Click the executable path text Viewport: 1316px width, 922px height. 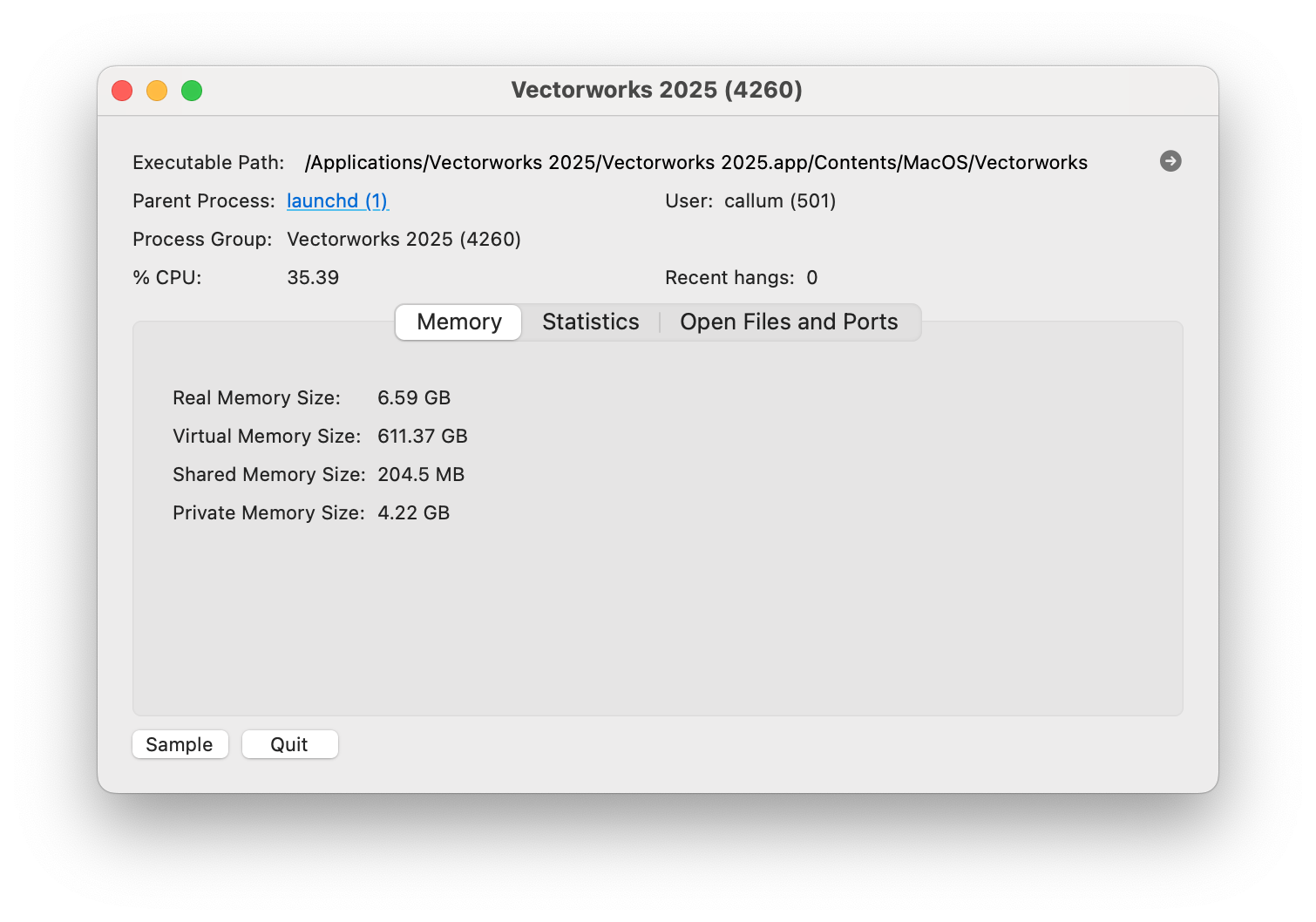(695, 163)
